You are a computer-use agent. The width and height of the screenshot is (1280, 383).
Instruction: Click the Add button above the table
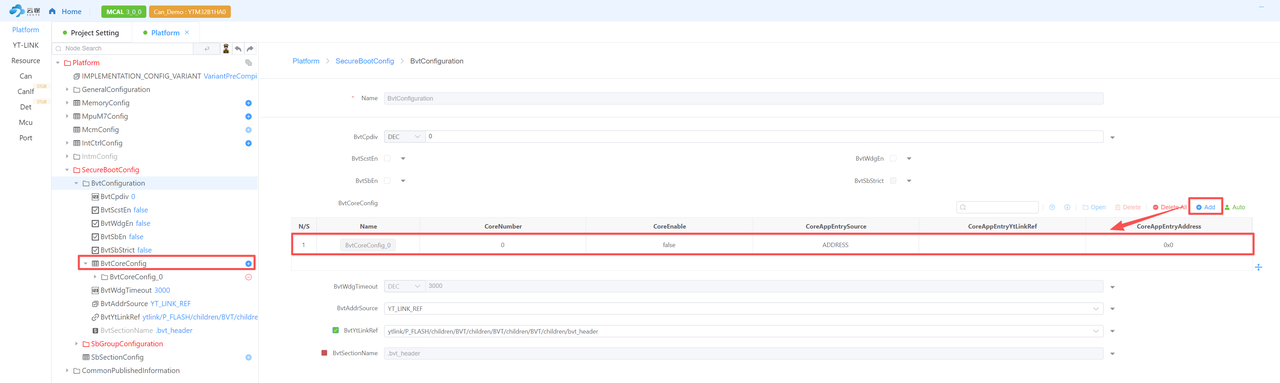tap(1206, 207)
